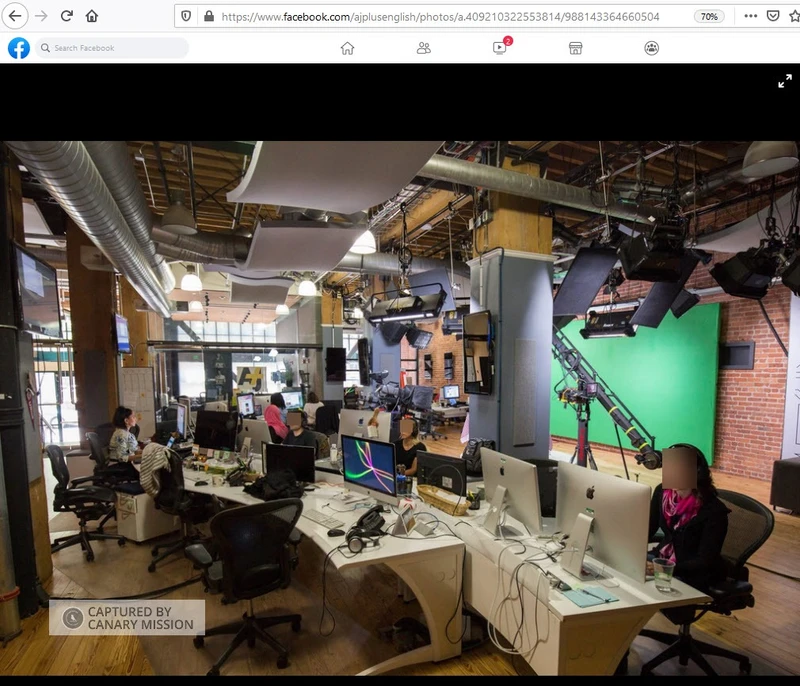Open the Facebook Groups tab
This screenshot has width=800, height=686.
tap(651, 48)
